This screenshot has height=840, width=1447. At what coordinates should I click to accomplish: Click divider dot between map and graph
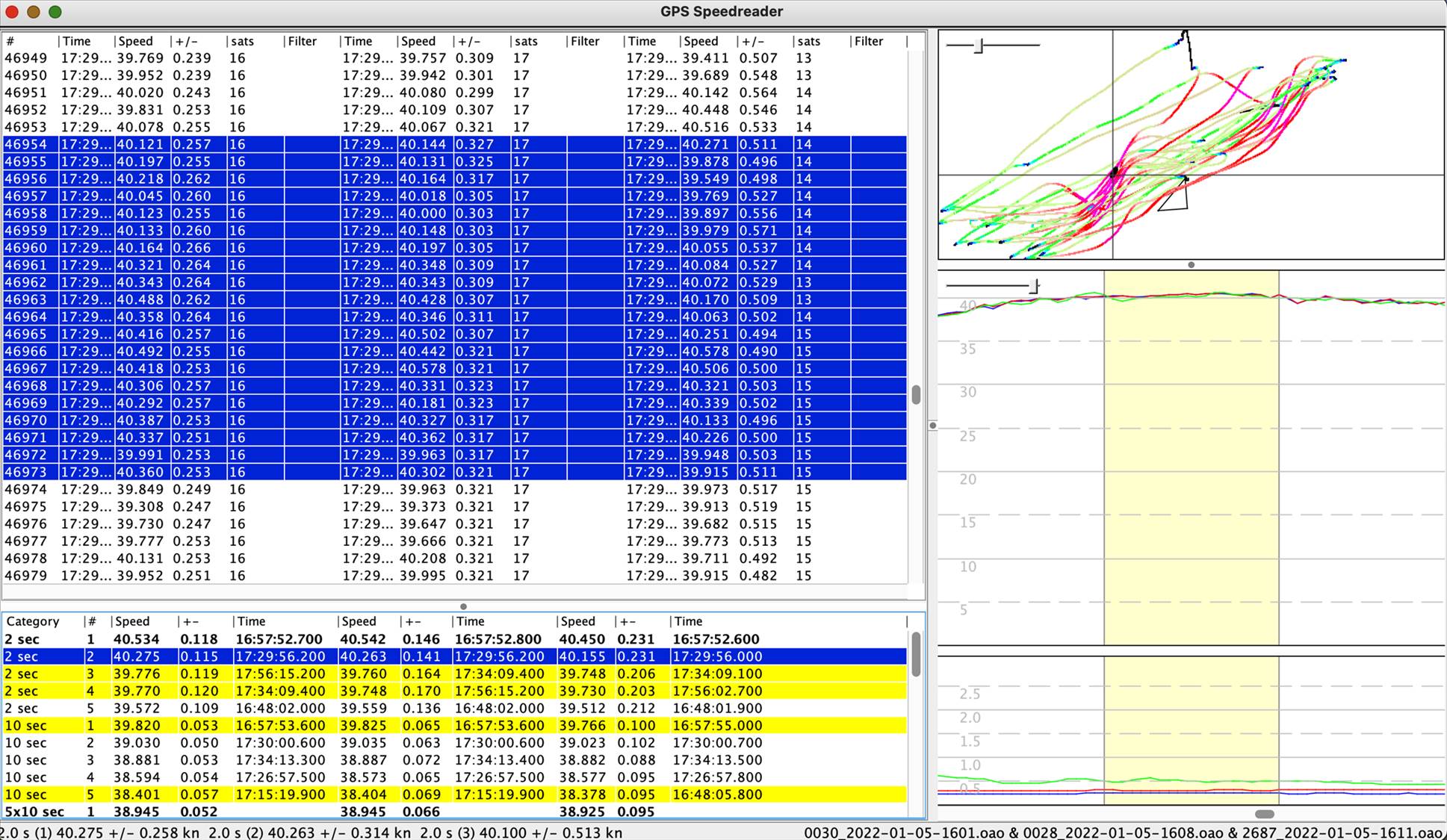(x=1191, y=265)
